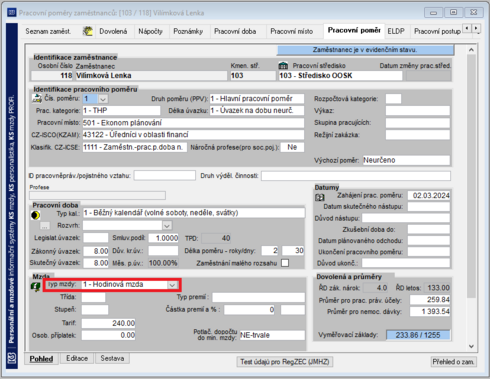490x379 pixels.
Task: Click the Zaměstnanec name field Vilímková Lenka
Action: [x=151, y=76]
